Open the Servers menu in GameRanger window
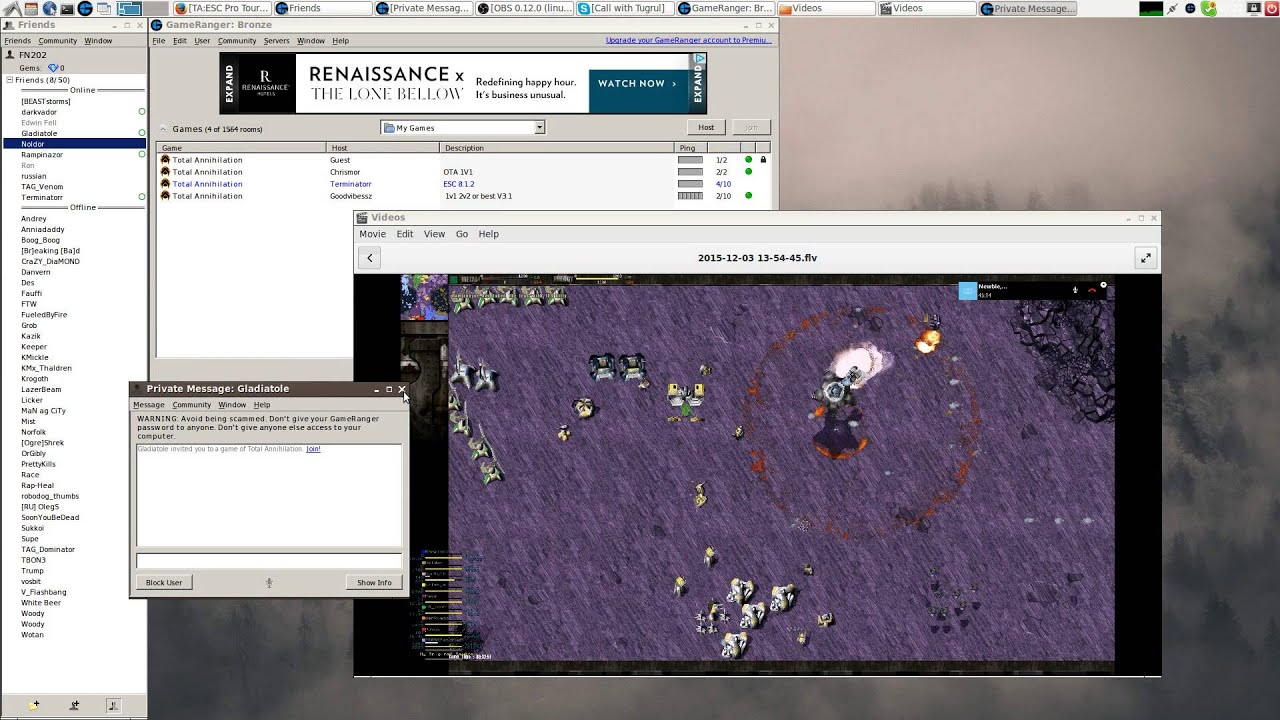Image resolution: width=1280 pixels, height=720 pixels. coord(277,41)
